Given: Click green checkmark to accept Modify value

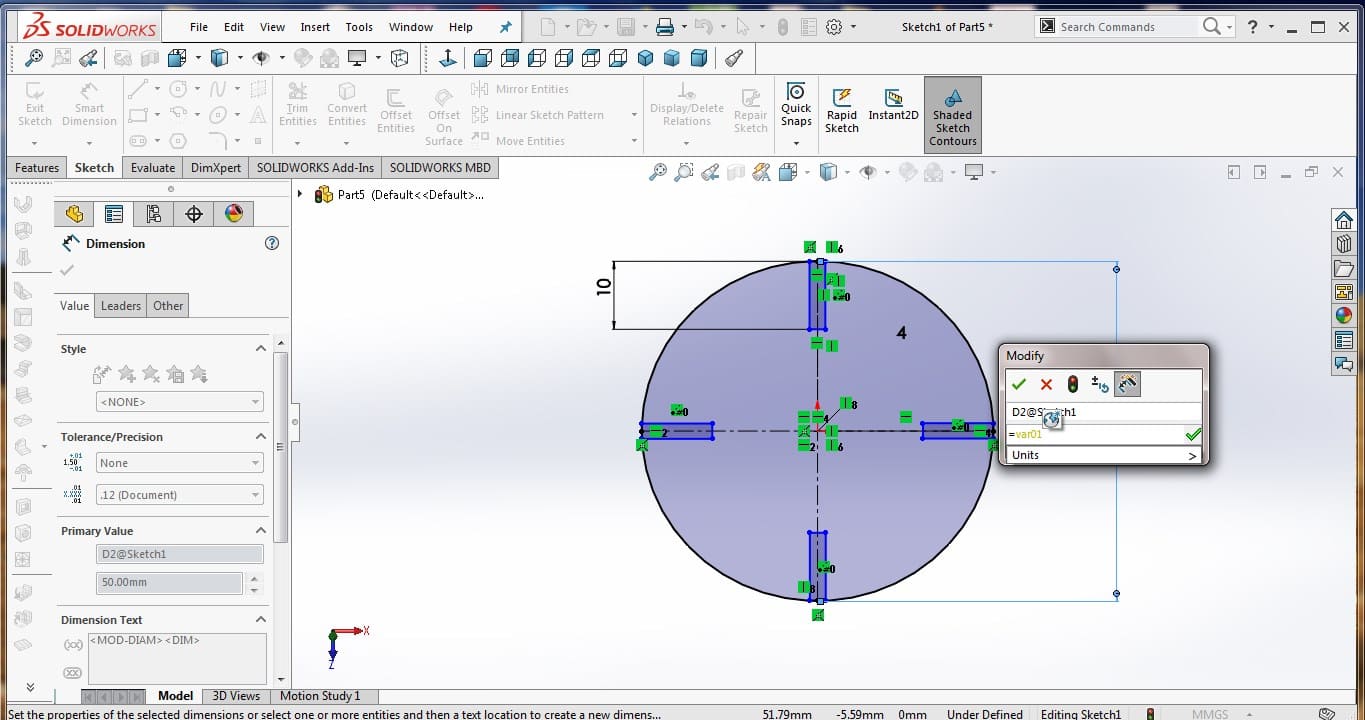Looking at the screenshot, I should tap(1018, 384).
